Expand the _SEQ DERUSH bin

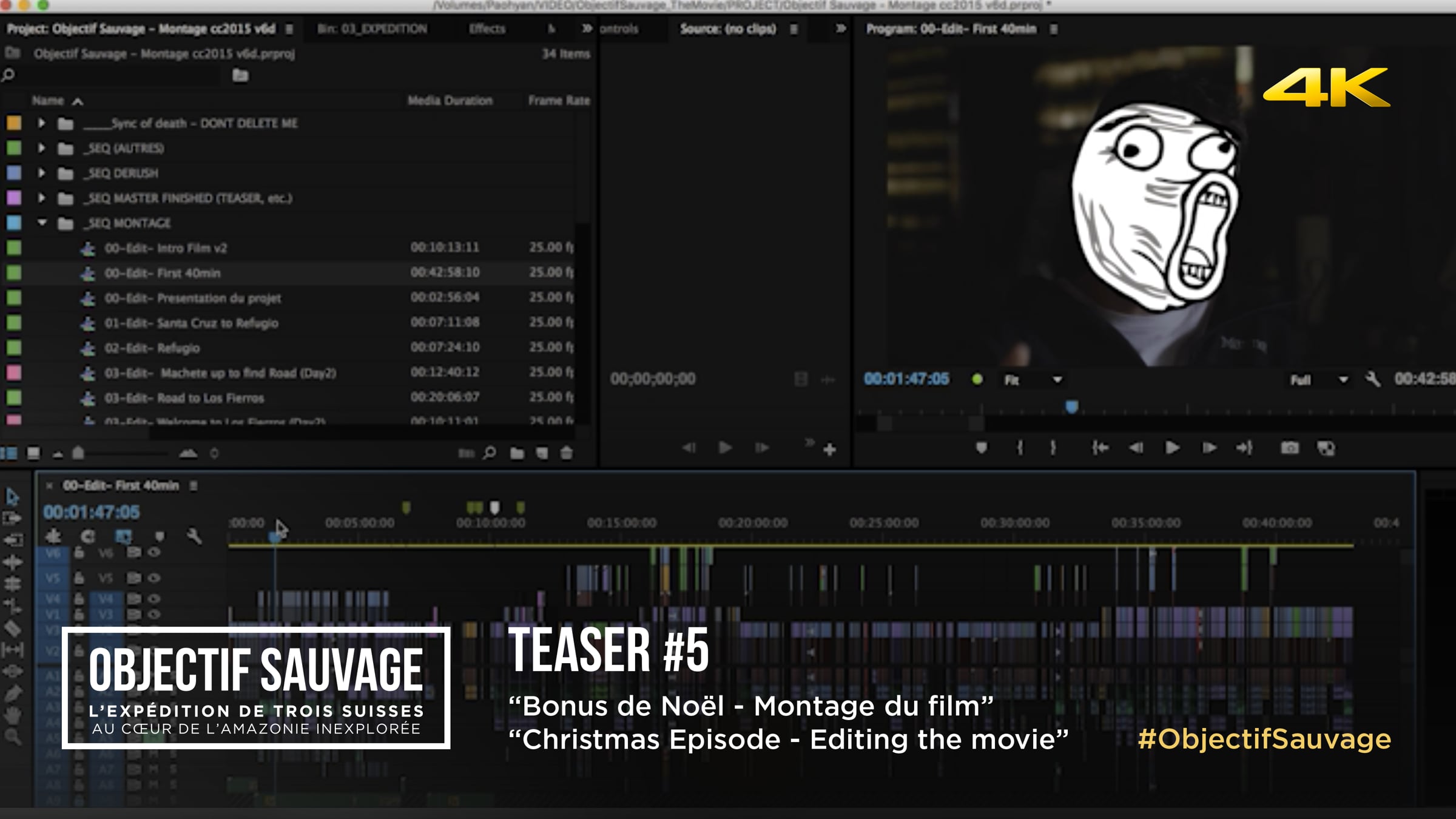(41, 173)
